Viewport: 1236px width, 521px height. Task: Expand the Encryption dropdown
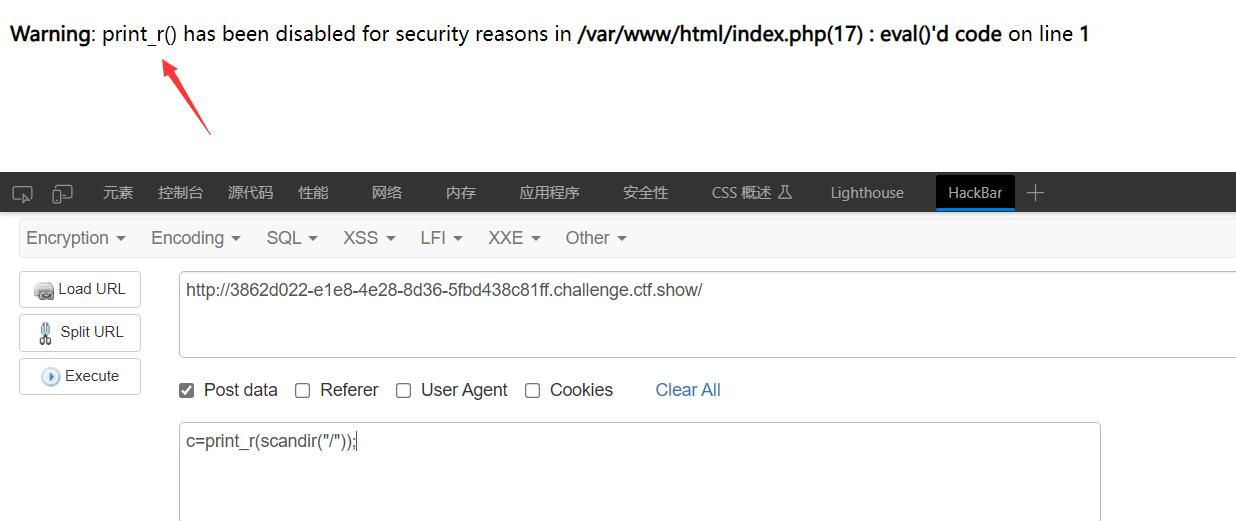point(76,238)
